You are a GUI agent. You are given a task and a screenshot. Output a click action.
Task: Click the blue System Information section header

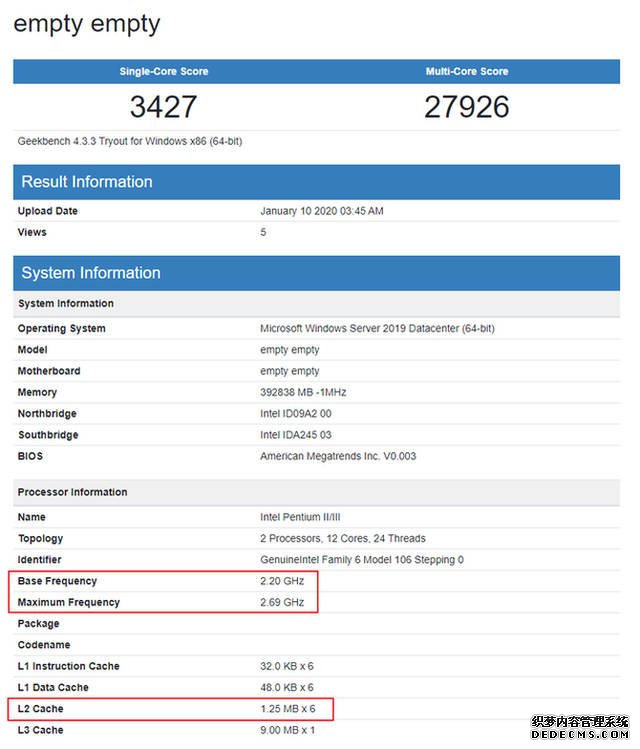[x=316, y=273]
